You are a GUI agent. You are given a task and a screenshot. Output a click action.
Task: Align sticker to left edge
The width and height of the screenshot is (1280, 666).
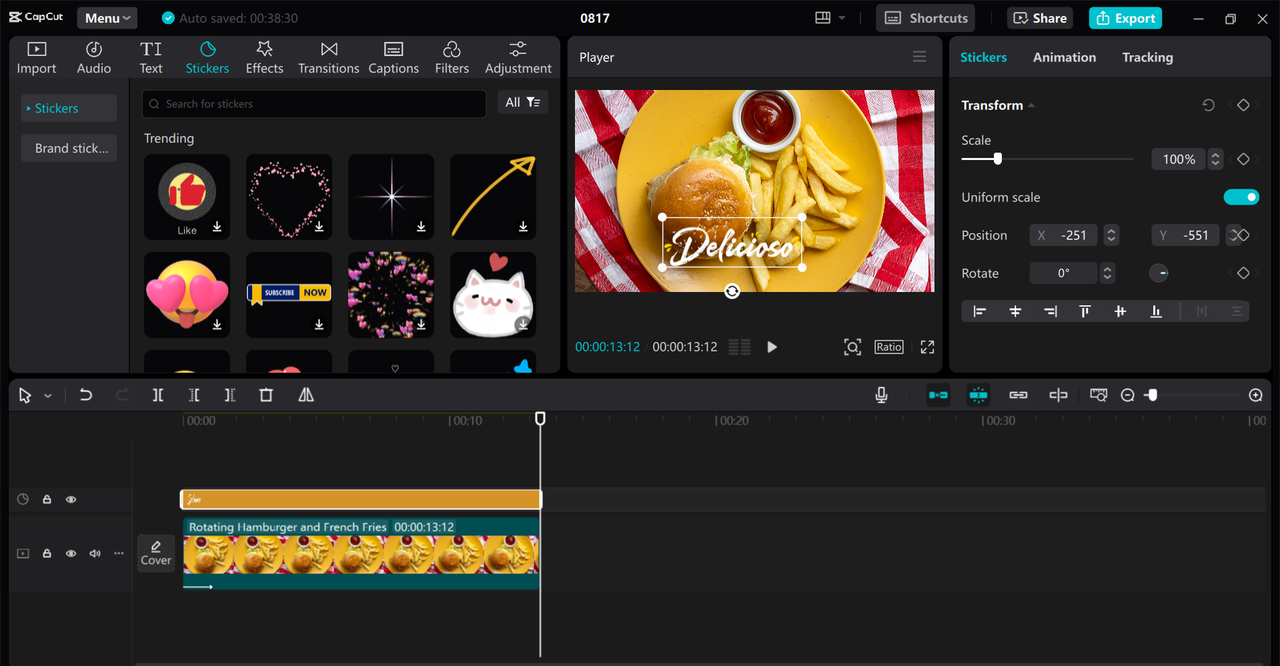(x=980, y=312)
